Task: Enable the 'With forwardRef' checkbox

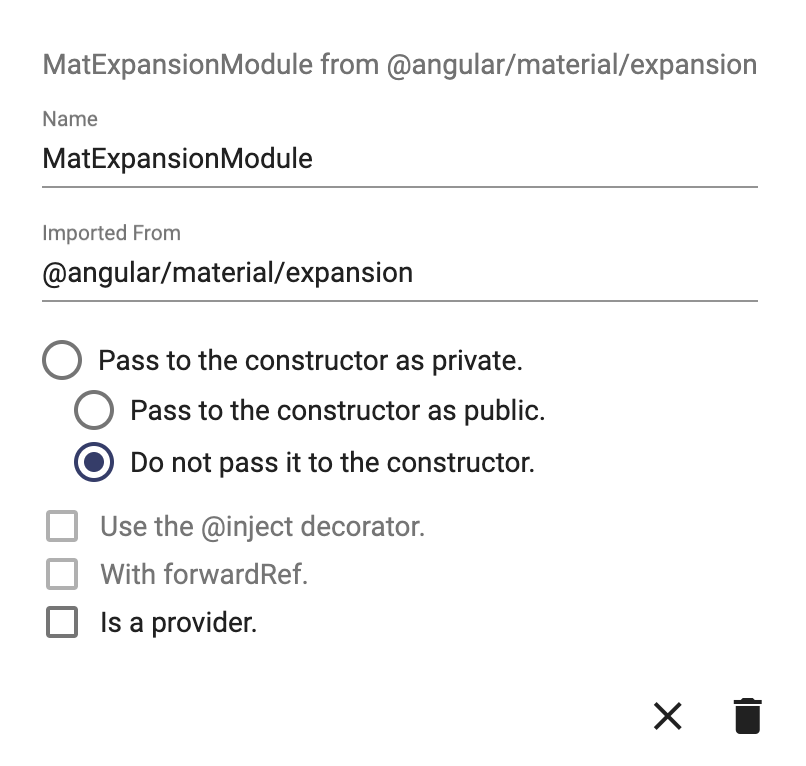Action: tap(62, 574)
